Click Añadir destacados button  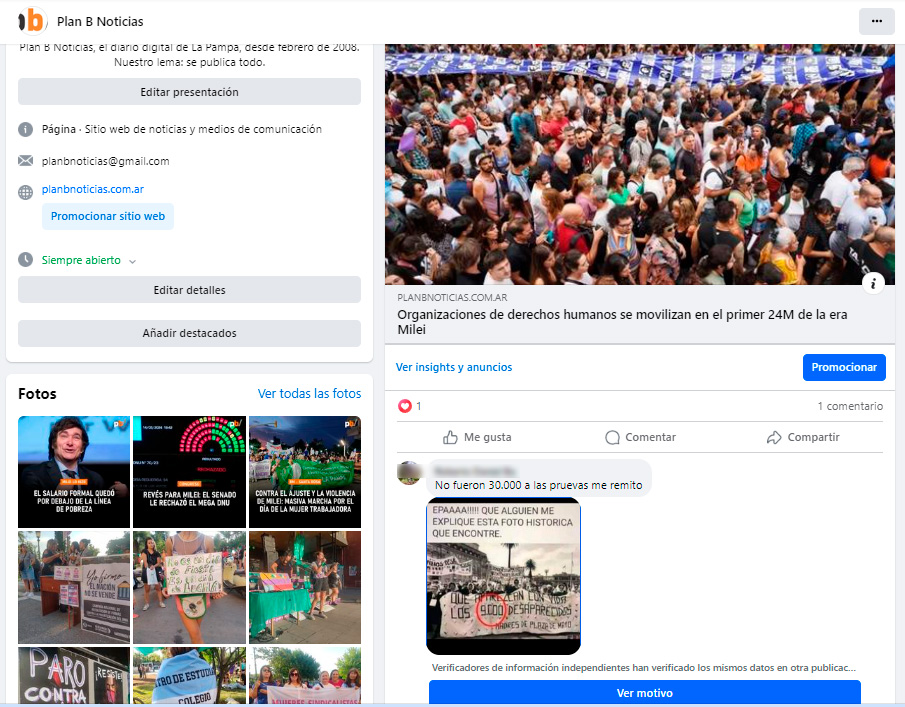(189, 333)
